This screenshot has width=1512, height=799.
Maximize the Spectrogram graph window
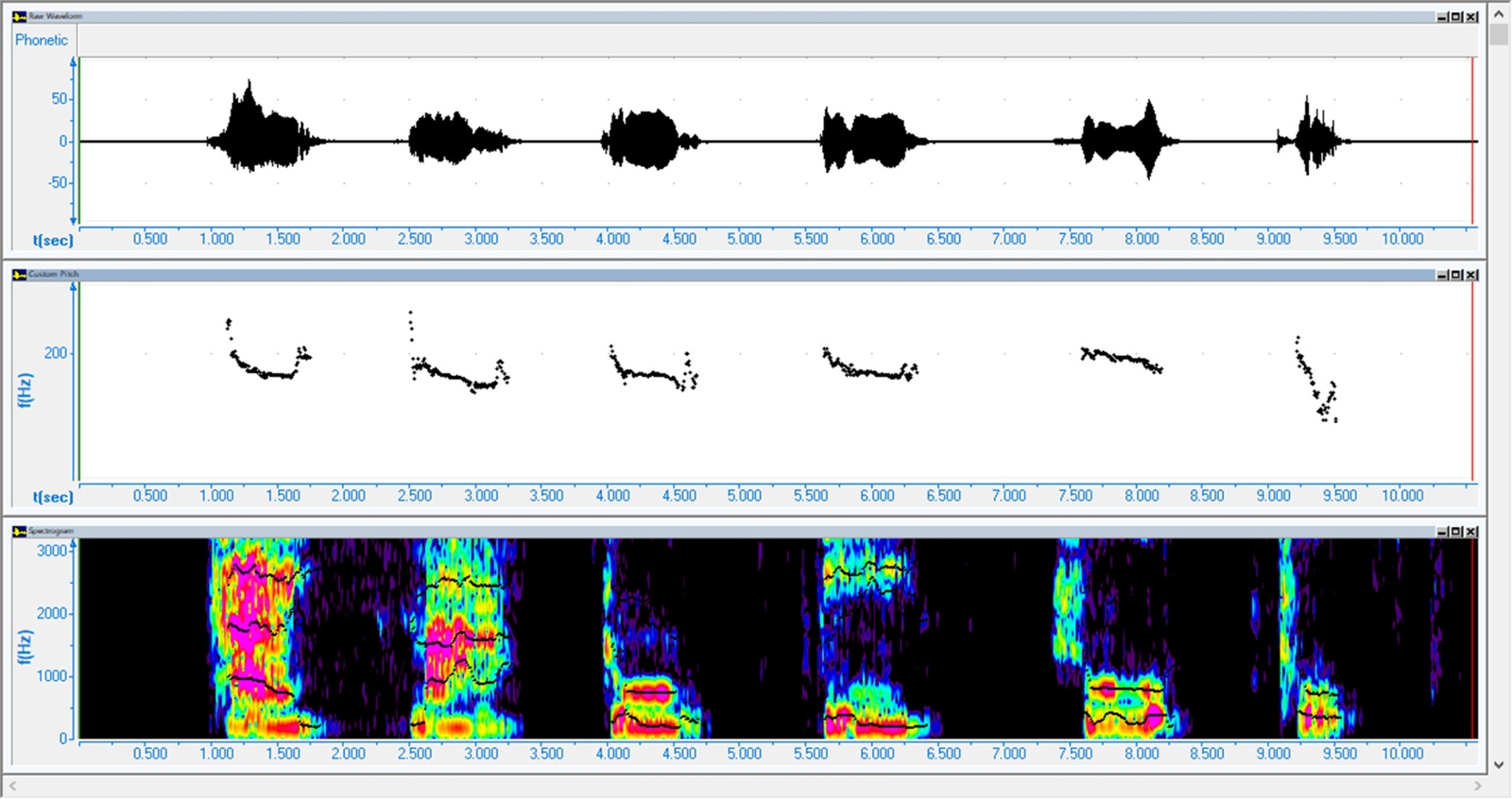1456,532
